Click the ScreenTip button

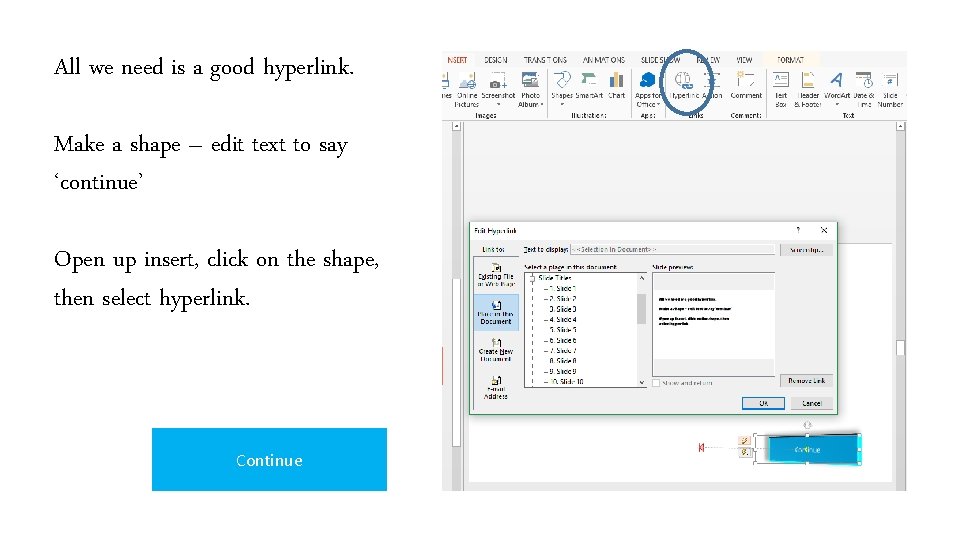[x=806, y=250]
